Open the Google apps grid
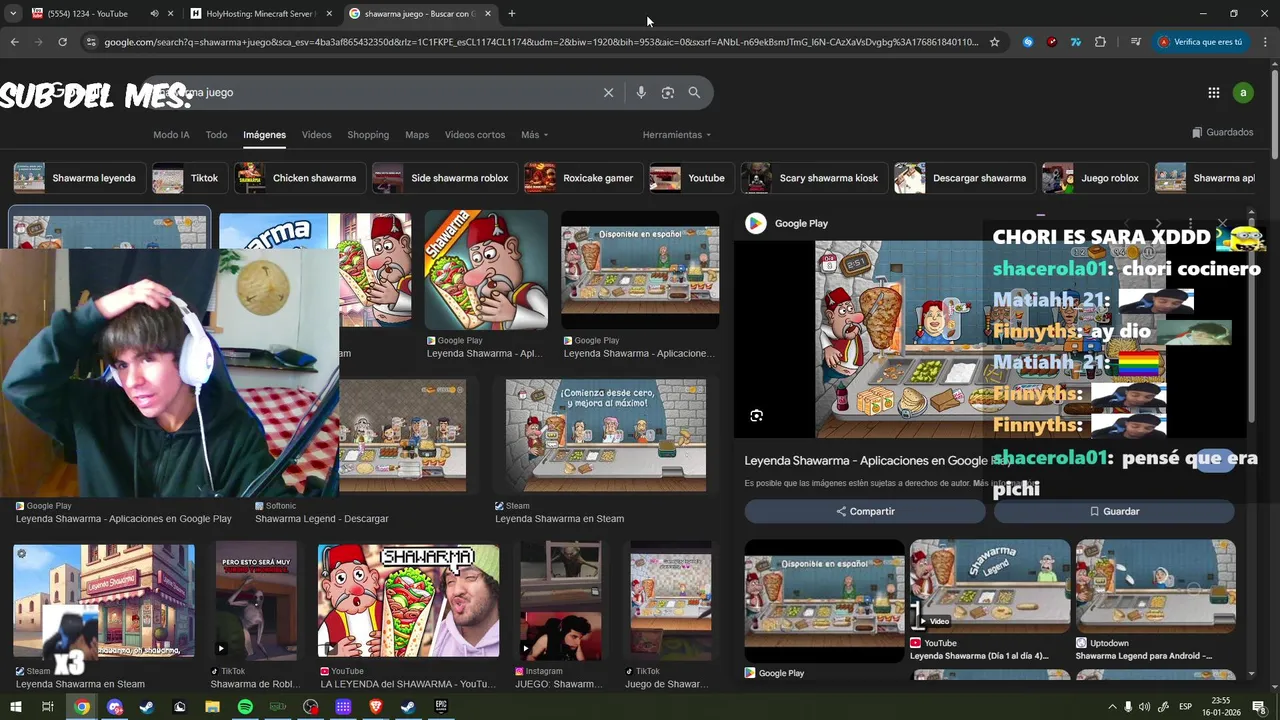This screenshot has height=720, width=1280. 1213,92
